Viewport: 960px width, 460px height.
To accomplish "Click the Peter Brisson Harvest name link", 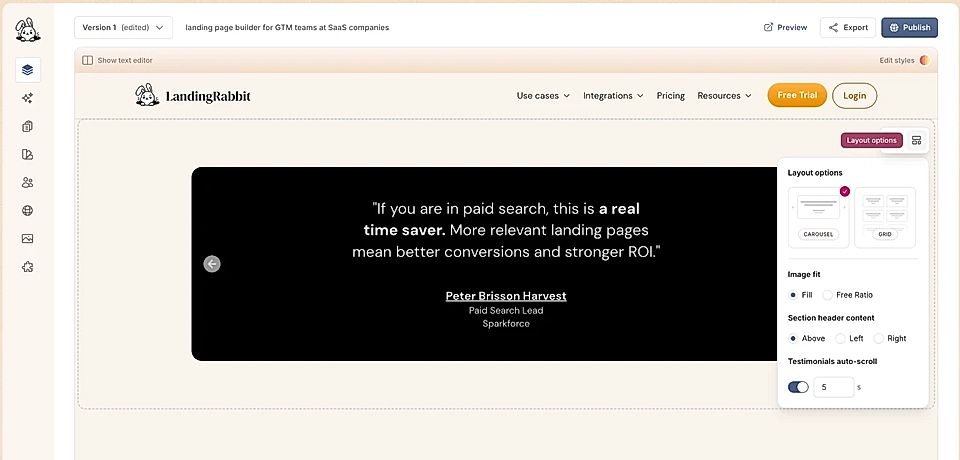I will [506, 296].
